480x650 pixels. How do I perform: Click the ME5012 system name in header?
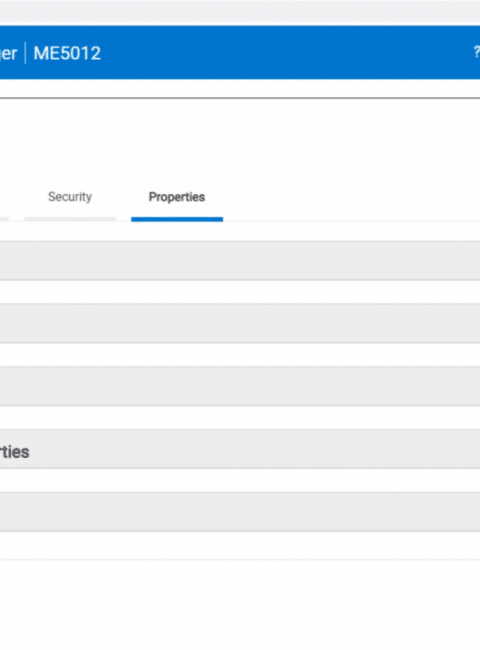[x=67, y=53]
